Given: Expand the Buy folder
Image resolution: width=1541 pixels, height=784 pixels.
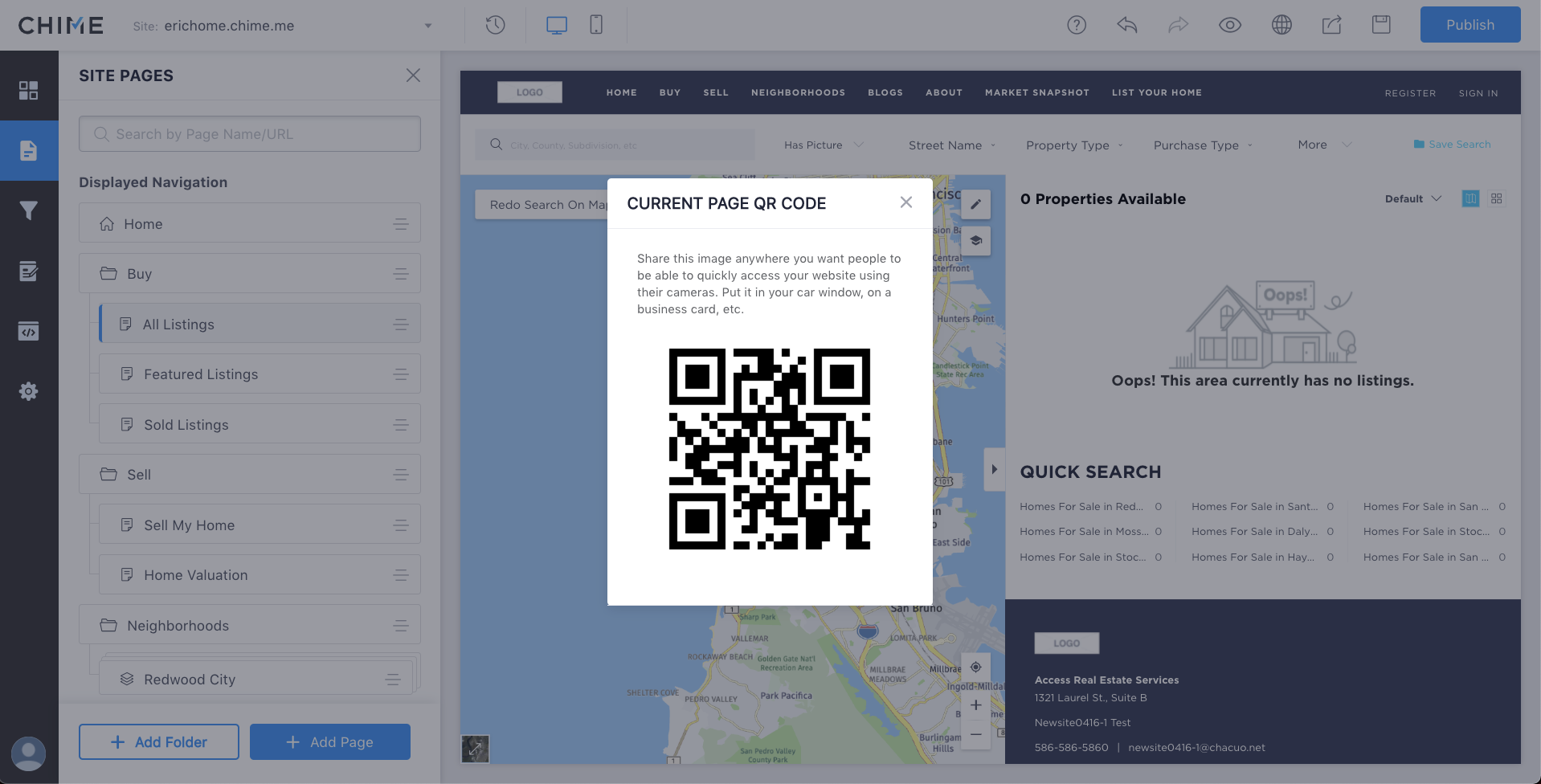Looking at the screenshot, I should [x=250, y=274].
